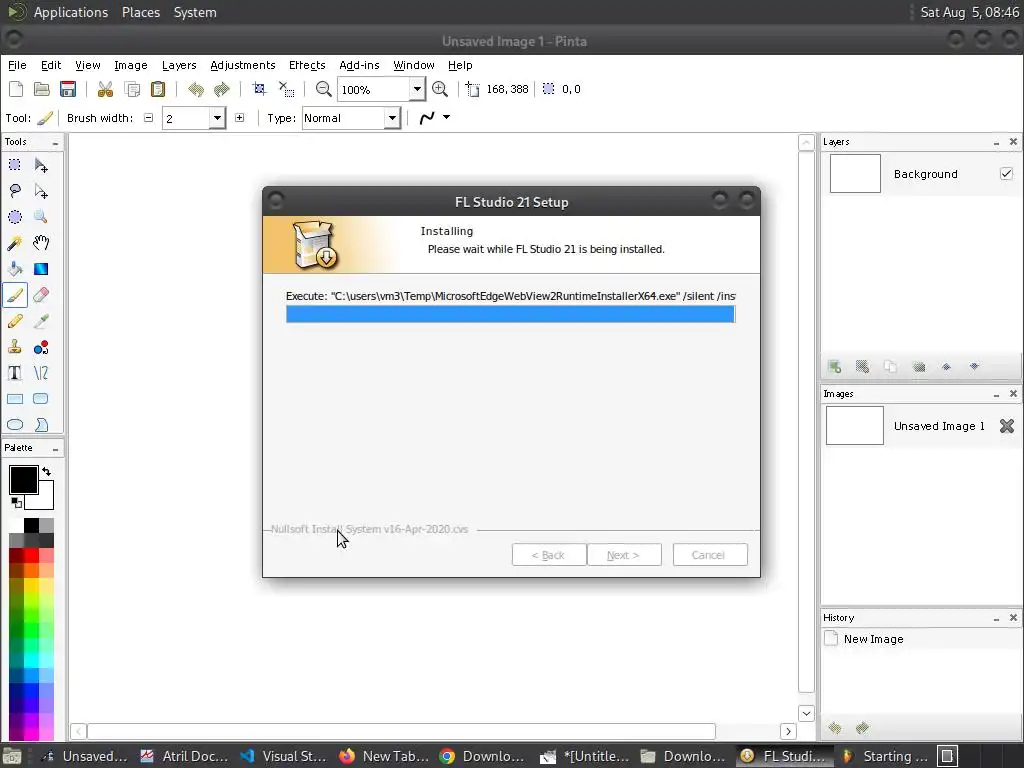Close Unsaved Image 1 in Images panel
The image size is (1024, 768).
coord(1006,426)
